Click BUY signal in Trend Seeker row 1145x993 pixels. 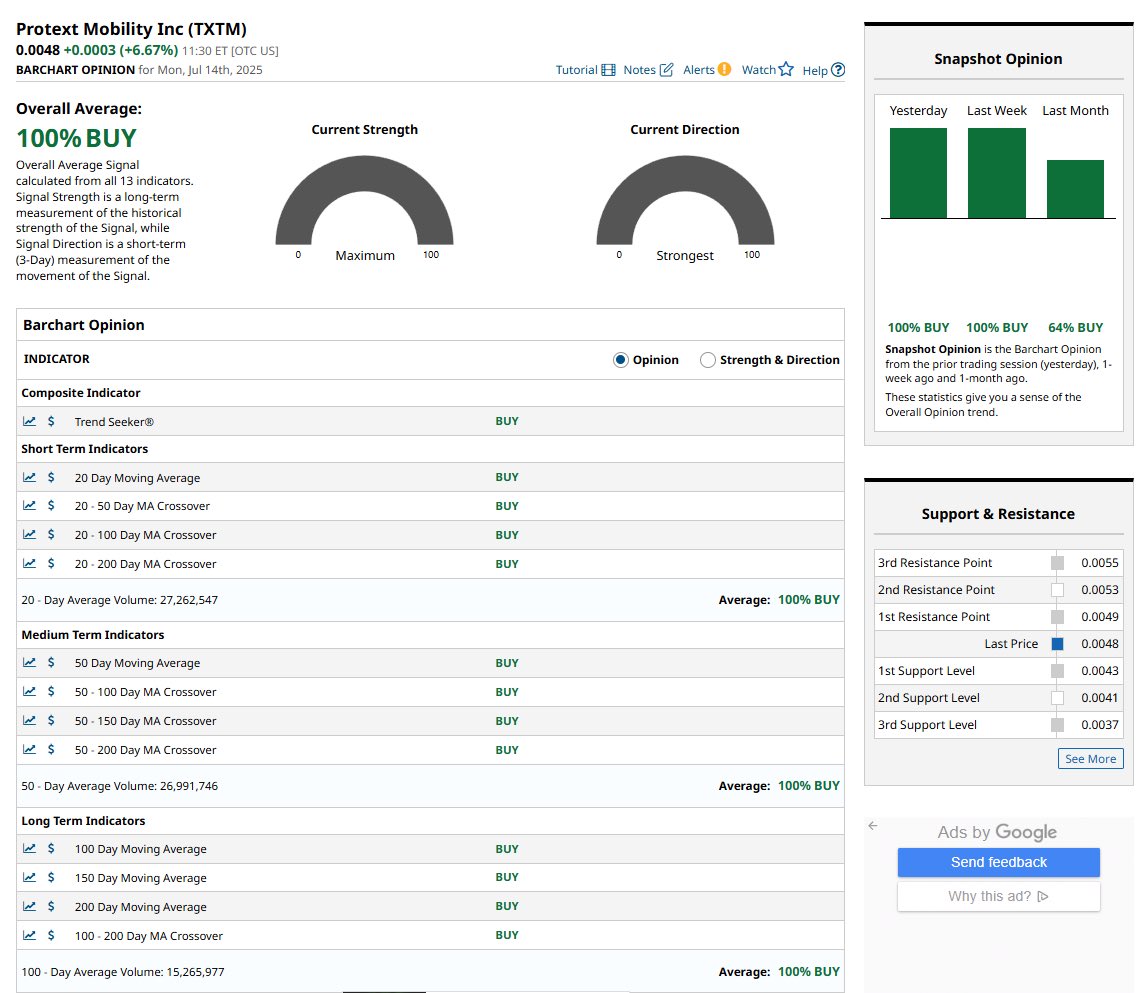tap(507, 421)
